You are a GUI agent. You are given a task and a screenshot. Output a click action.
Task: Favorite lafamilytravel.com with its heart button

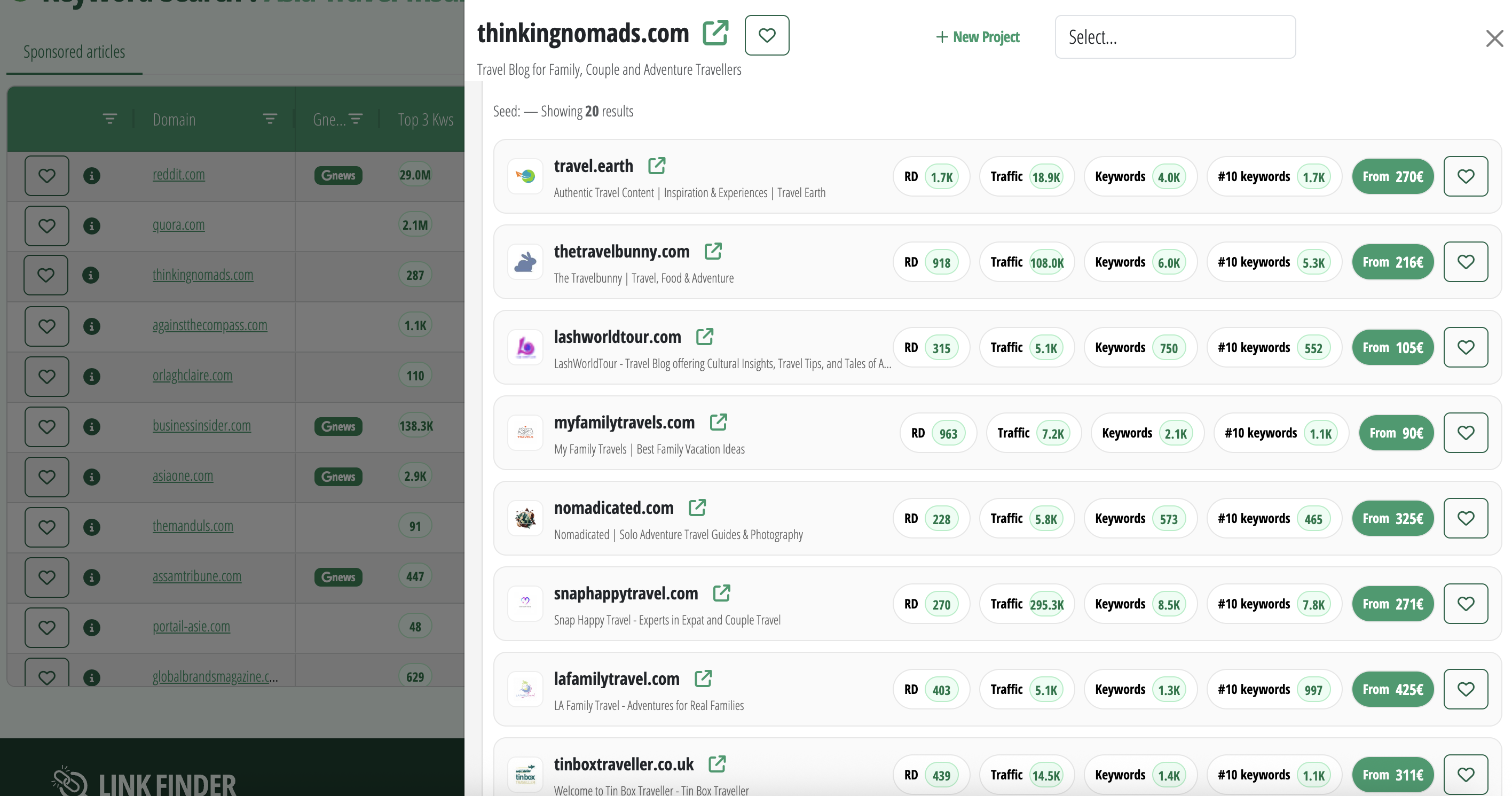click(x=1466, y=689)
